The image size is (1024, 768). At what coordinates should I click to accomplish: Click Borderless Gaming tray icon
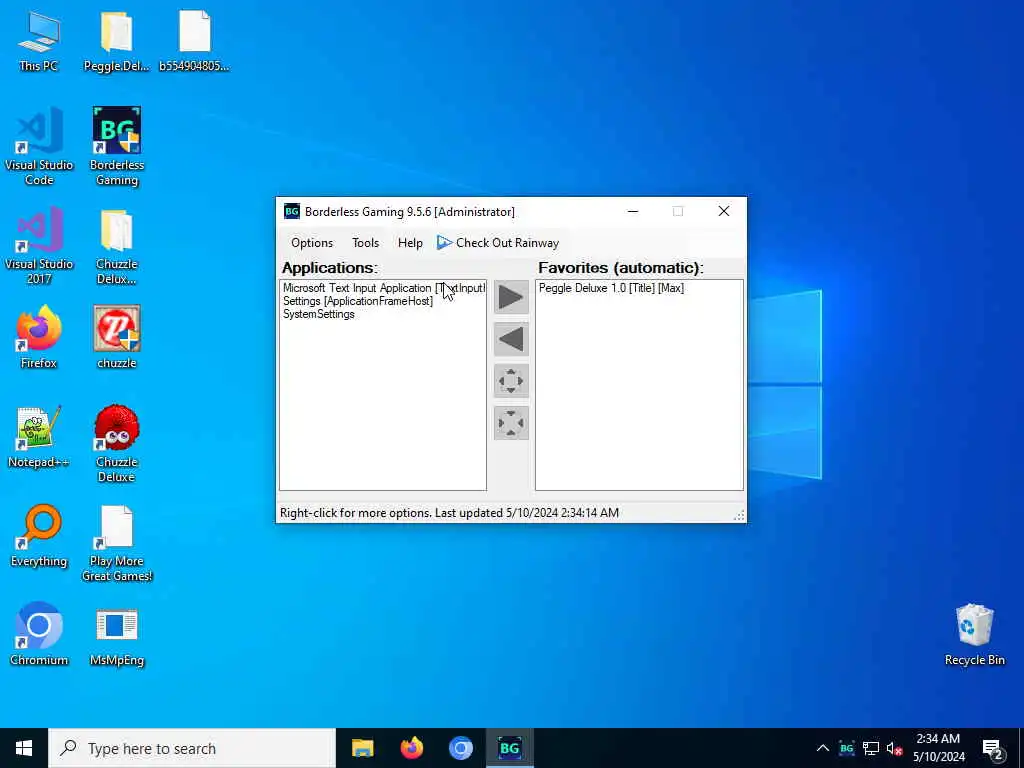pos(846,748)
